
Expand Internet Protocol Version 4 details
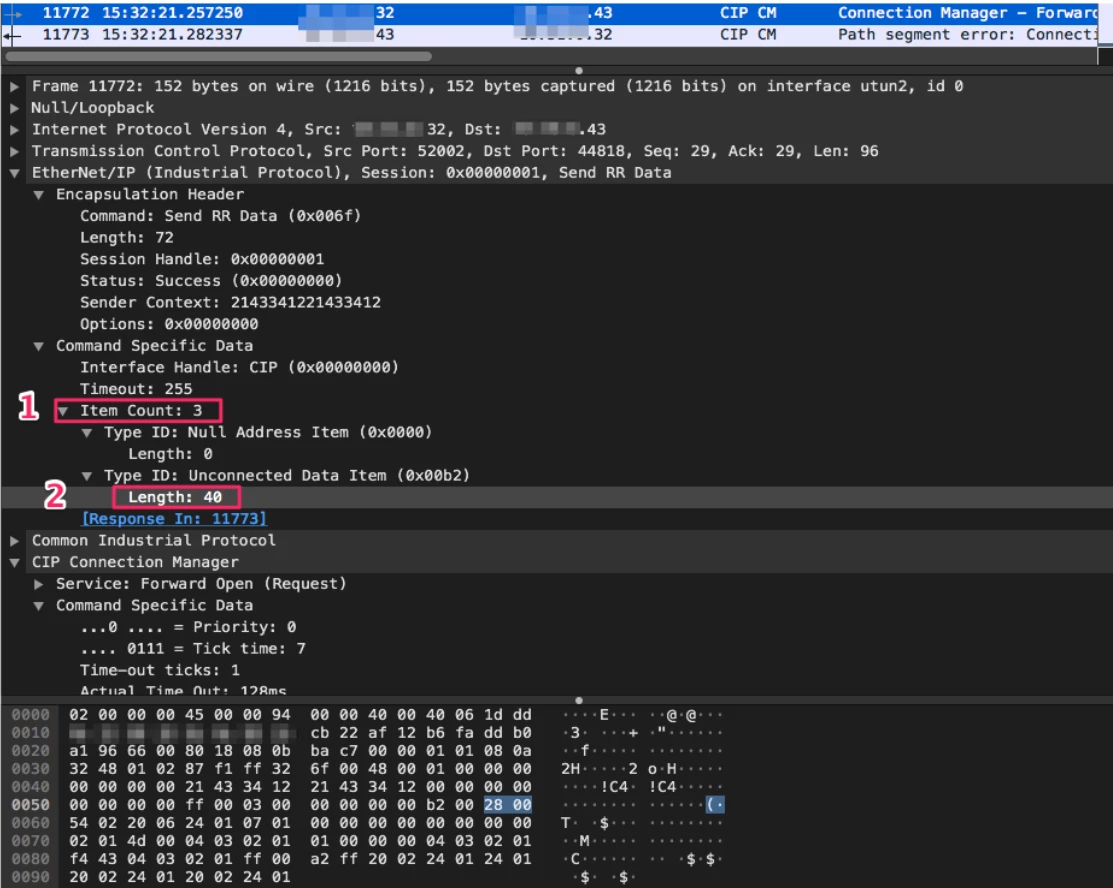[14, 130]
